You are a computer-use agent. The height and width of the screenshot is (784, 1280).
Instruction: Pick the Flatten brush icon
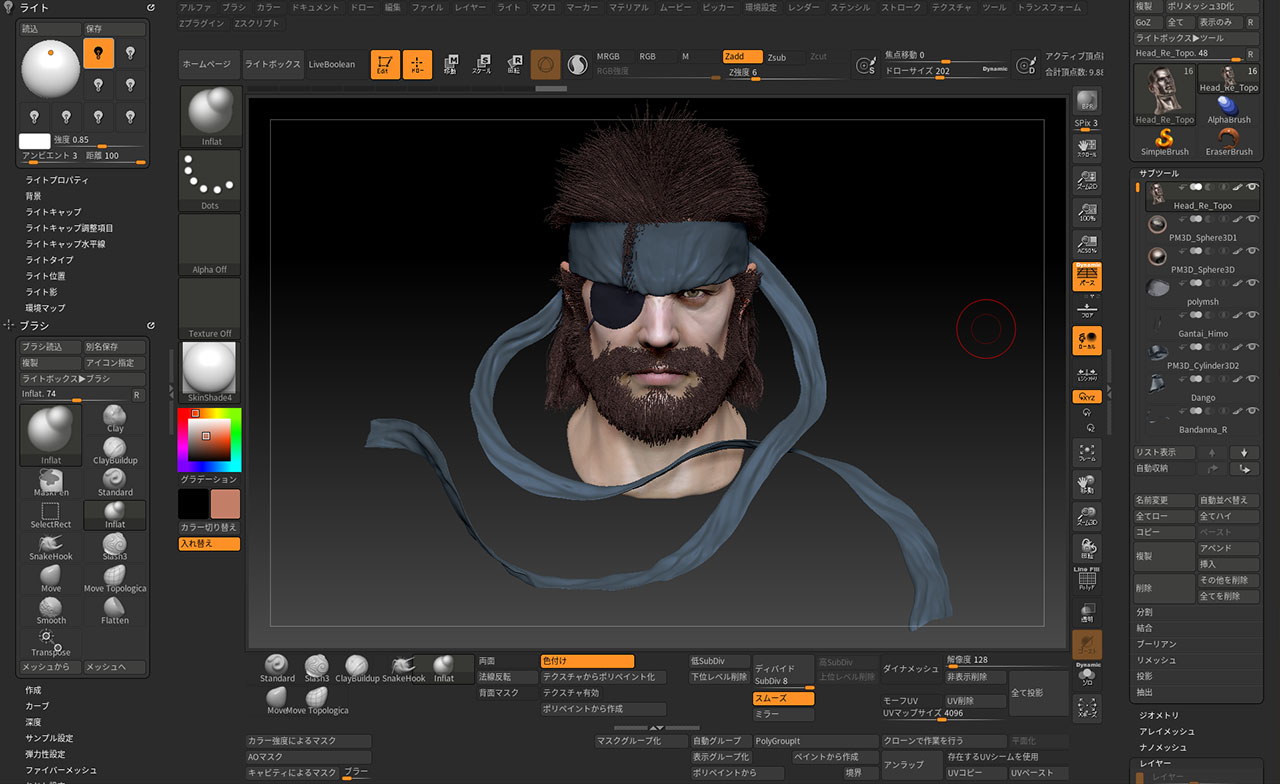(x=115, y=610)
